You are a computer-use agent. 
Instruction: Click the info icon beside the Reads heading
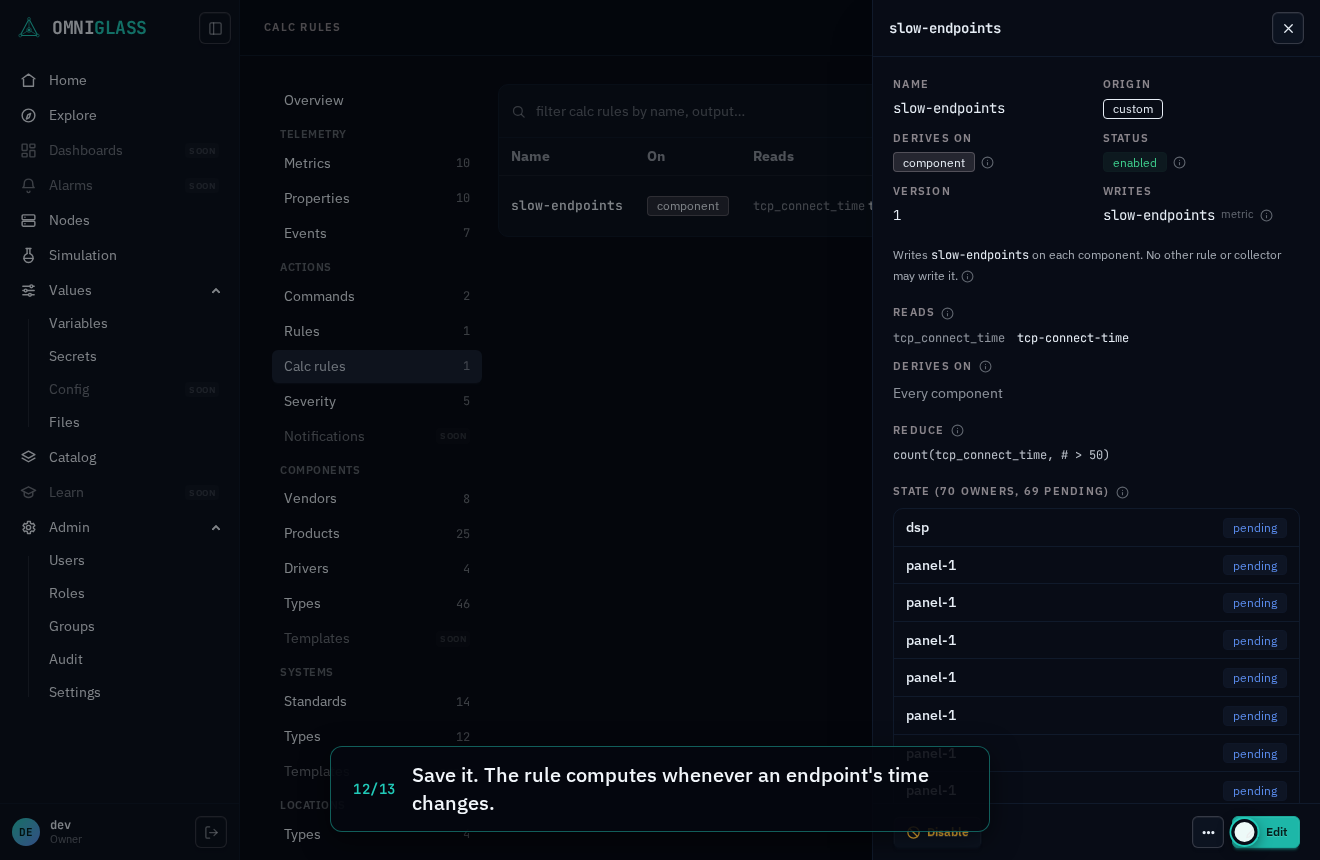[x=948, y=313]
